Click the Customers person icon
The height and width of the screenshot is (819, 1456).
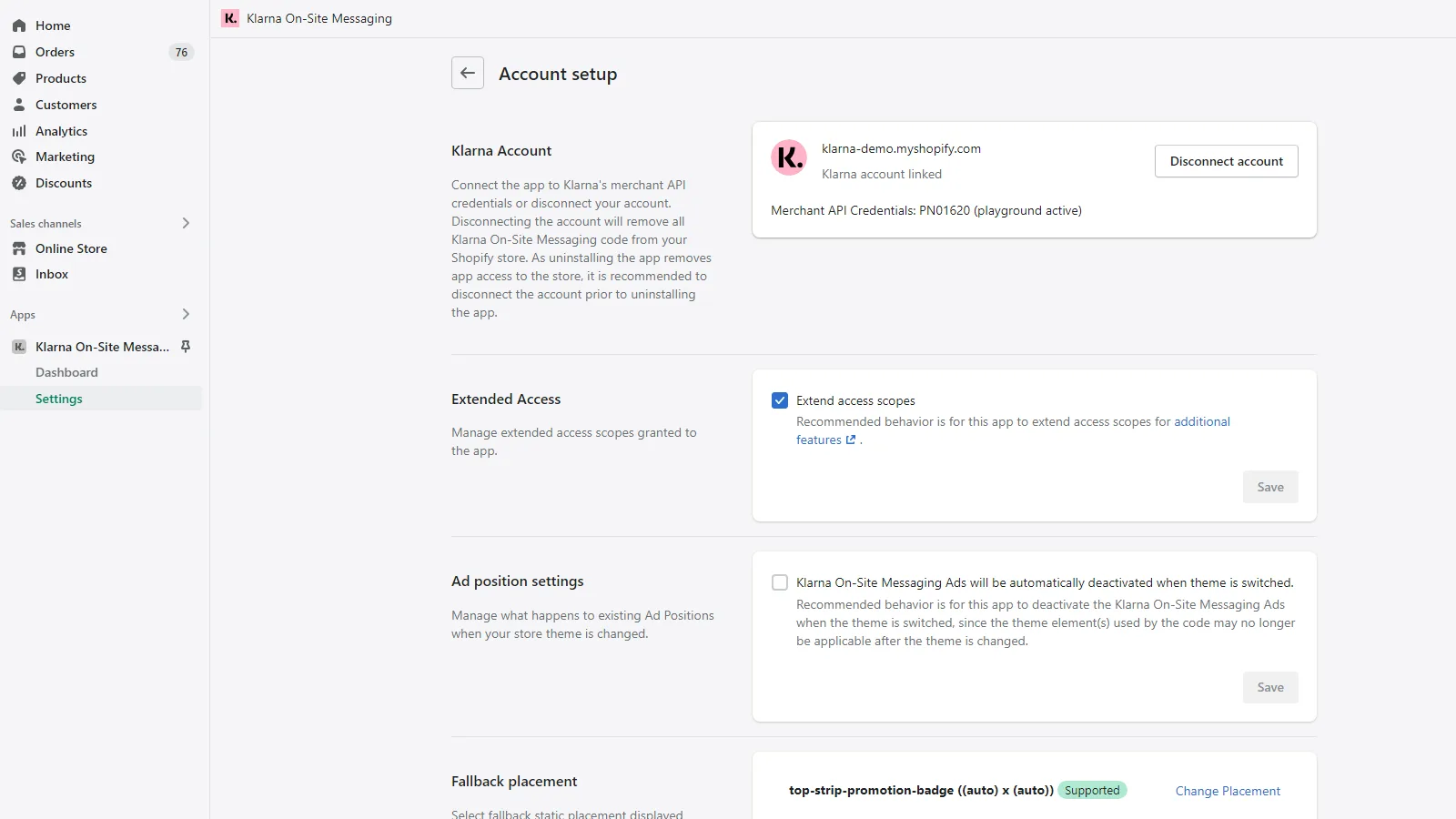pyautogui.click(x=19, y=105)
